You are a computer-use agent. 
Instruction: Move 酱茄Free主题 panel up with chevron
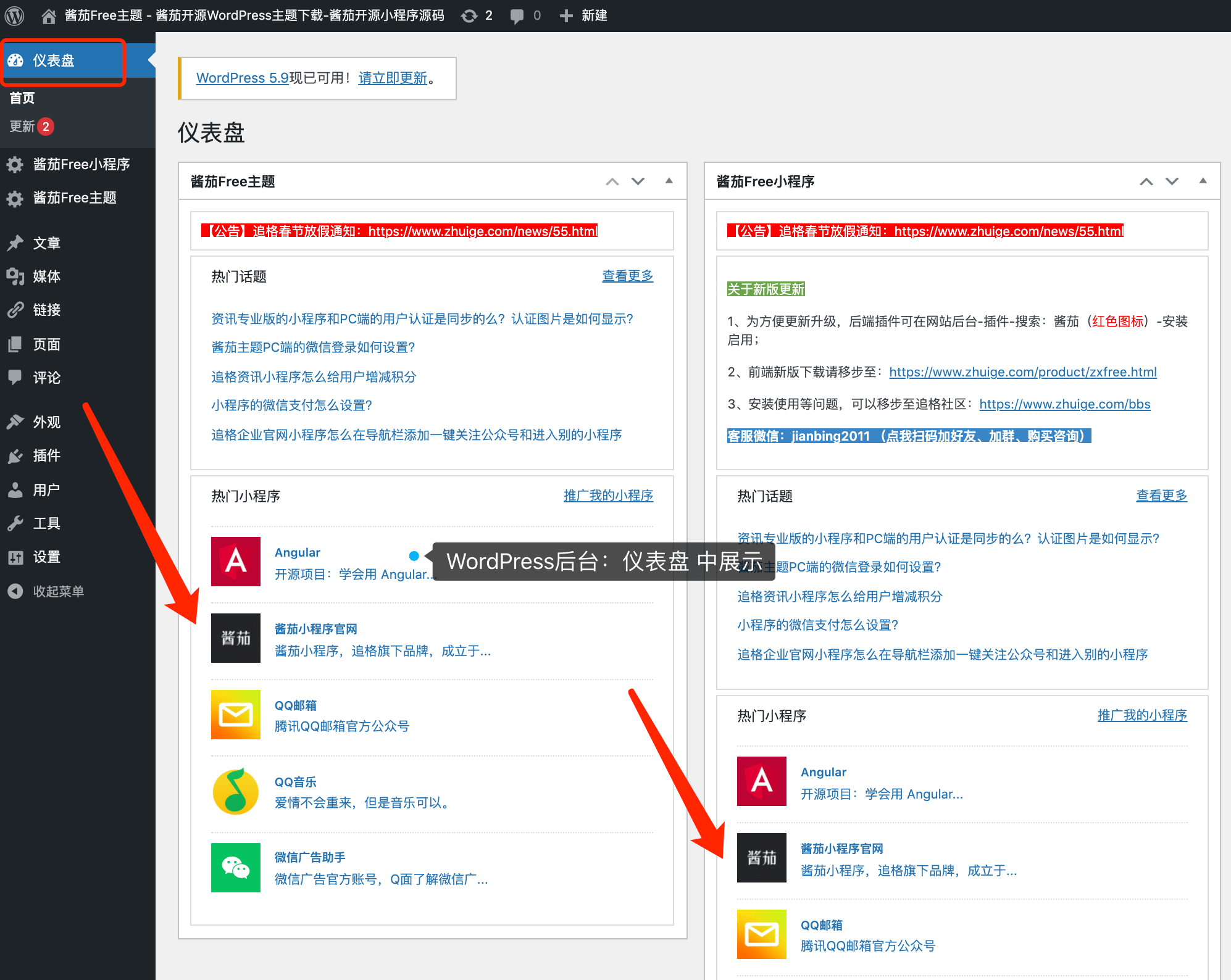click(x=612, y=181)
